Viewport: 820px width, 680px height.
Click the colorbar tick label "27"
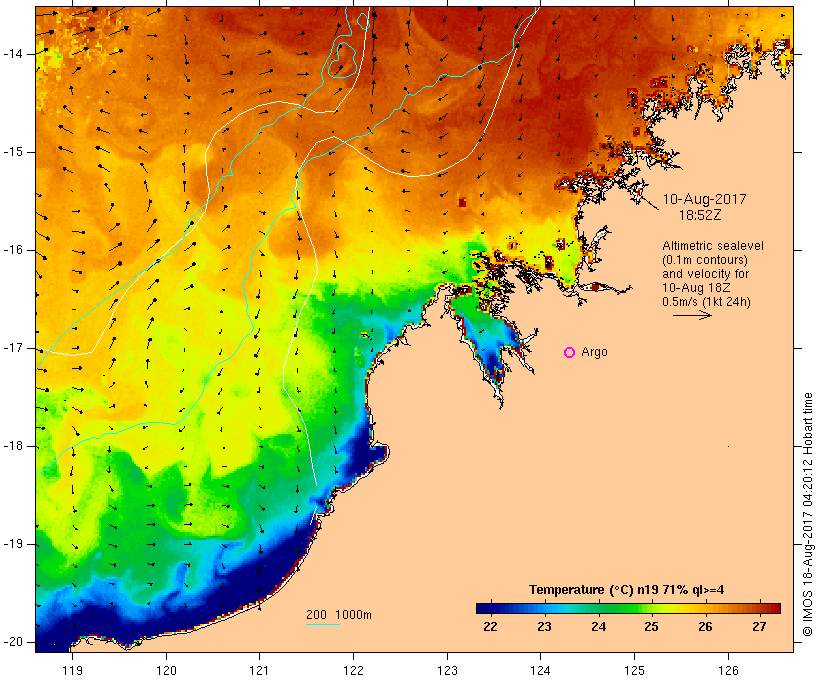tap(759, 627)
